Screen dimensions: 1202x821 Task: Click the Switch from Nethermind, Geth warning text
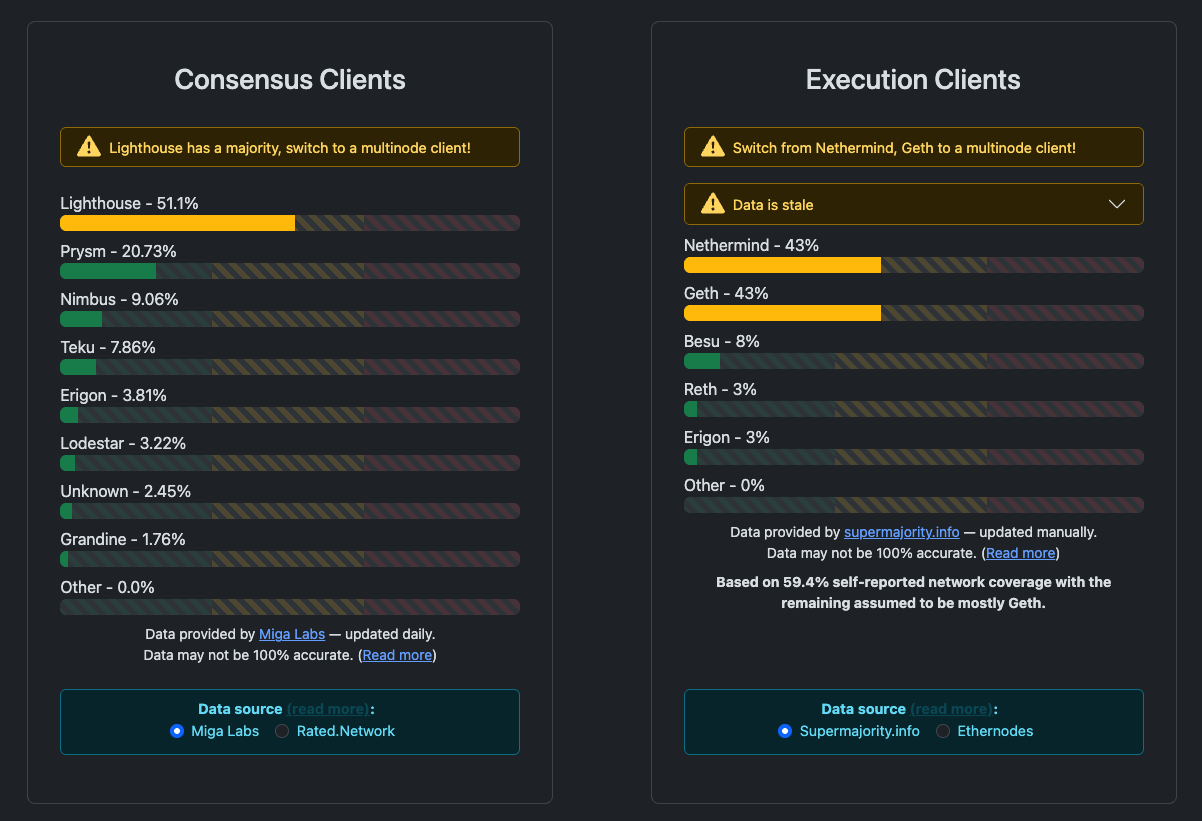pyautogui.click(x=904, y=148)
